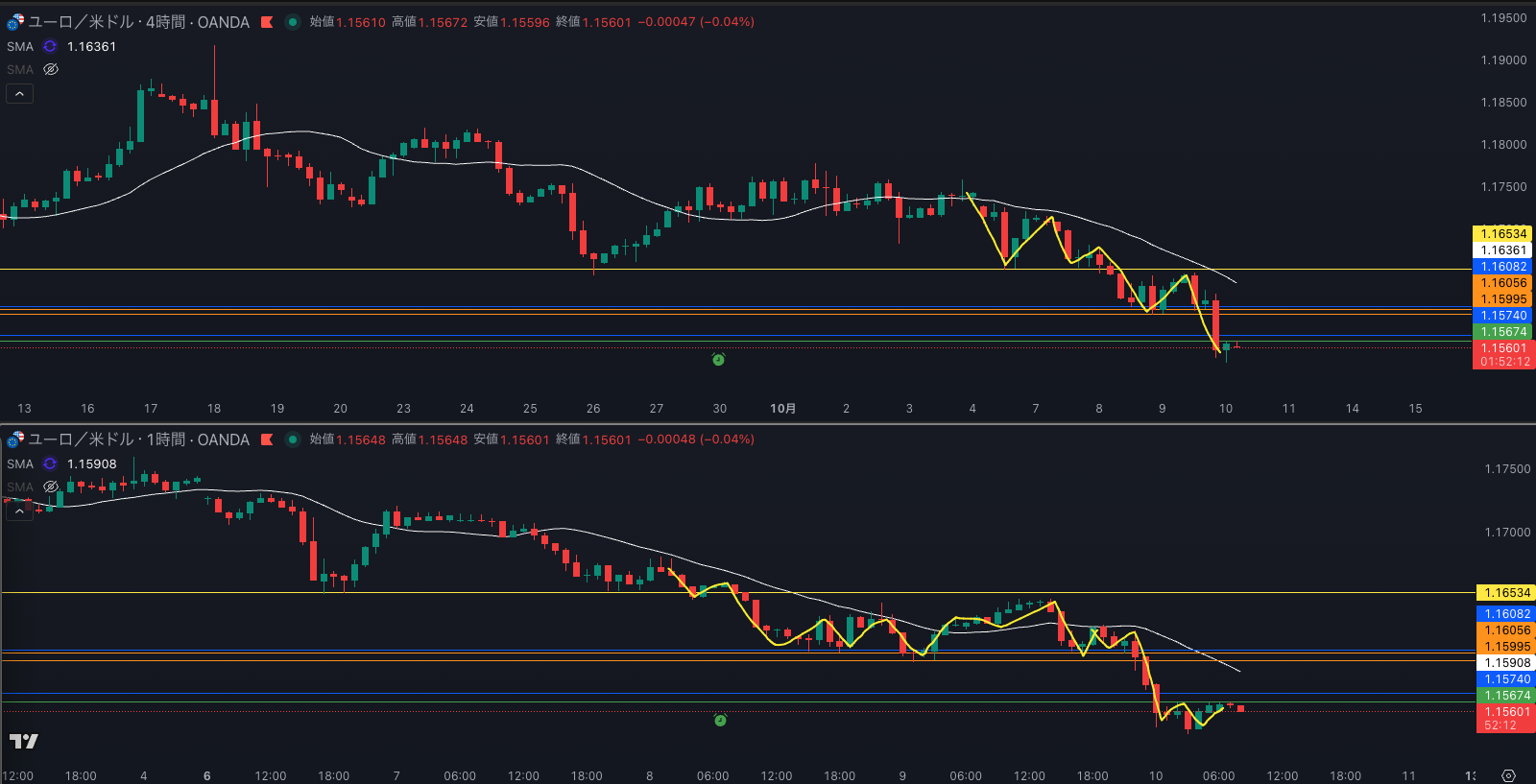Open symbol title ユーロ/米ドル 4時間 OANDA

tap(139, 22)
